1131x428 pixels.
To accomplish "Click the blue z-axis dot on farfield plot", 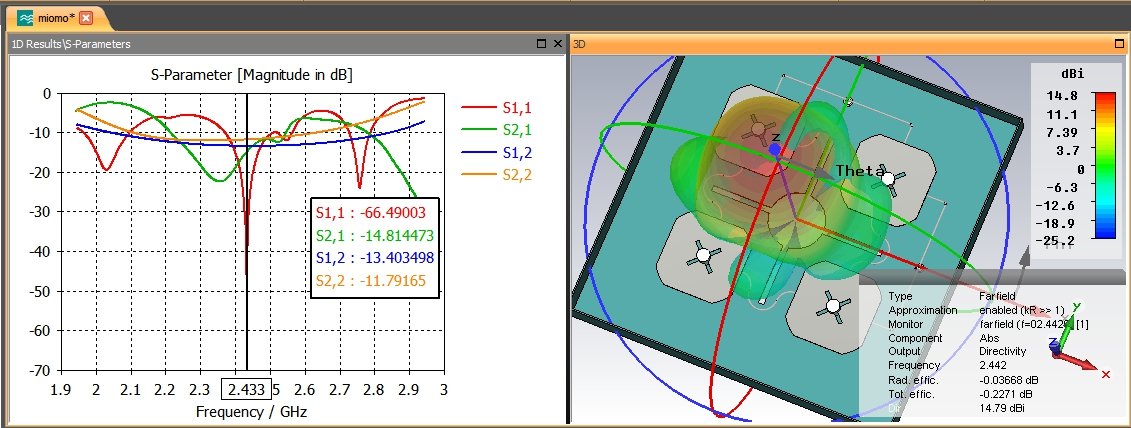I will tap(775, 149).
